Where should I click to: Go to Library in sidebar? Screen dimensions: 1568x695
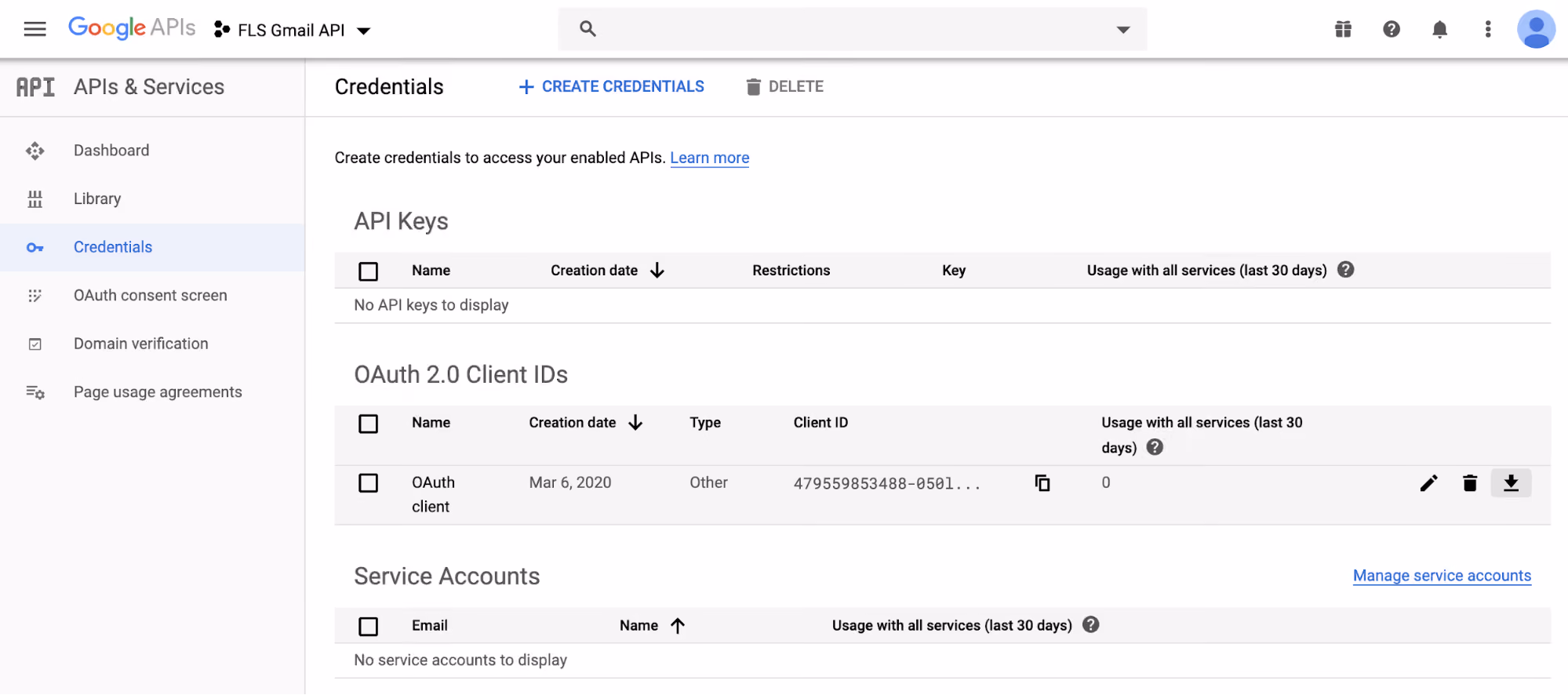(152, 199)
